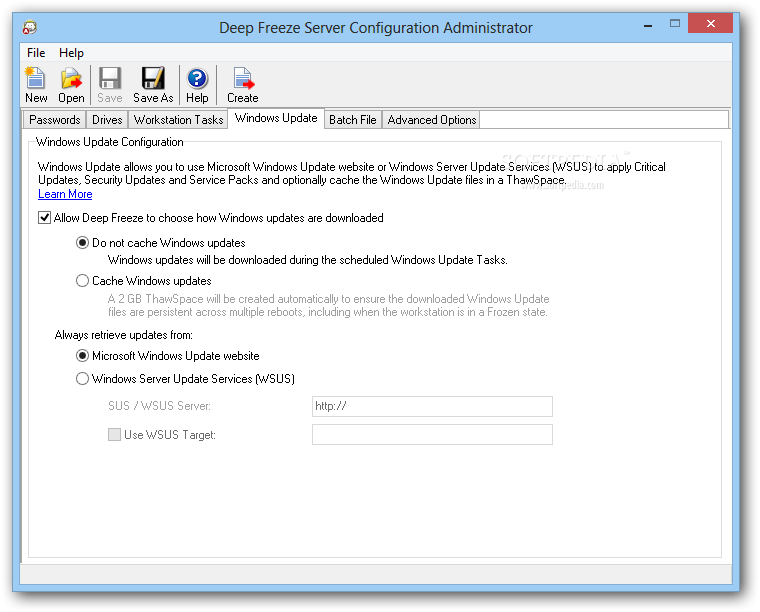Click the SUS / WSUS Server URL field

(432, 406)
